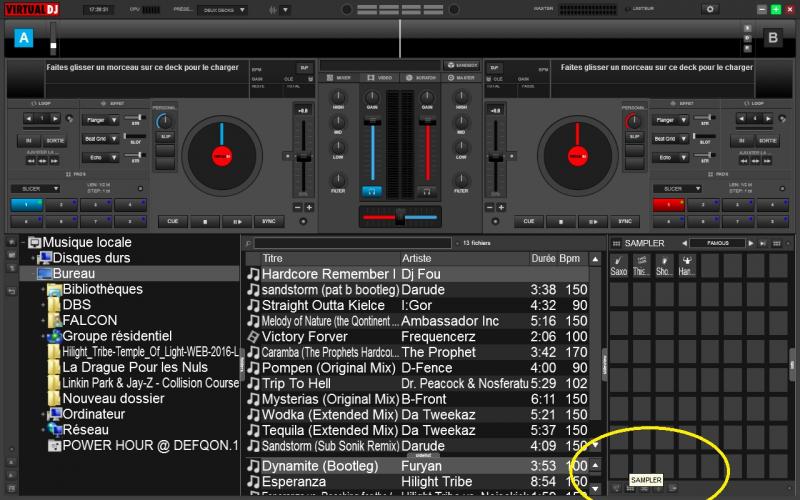
Task: Open Slicer pads dropdown on deck A
Action: 35,189
